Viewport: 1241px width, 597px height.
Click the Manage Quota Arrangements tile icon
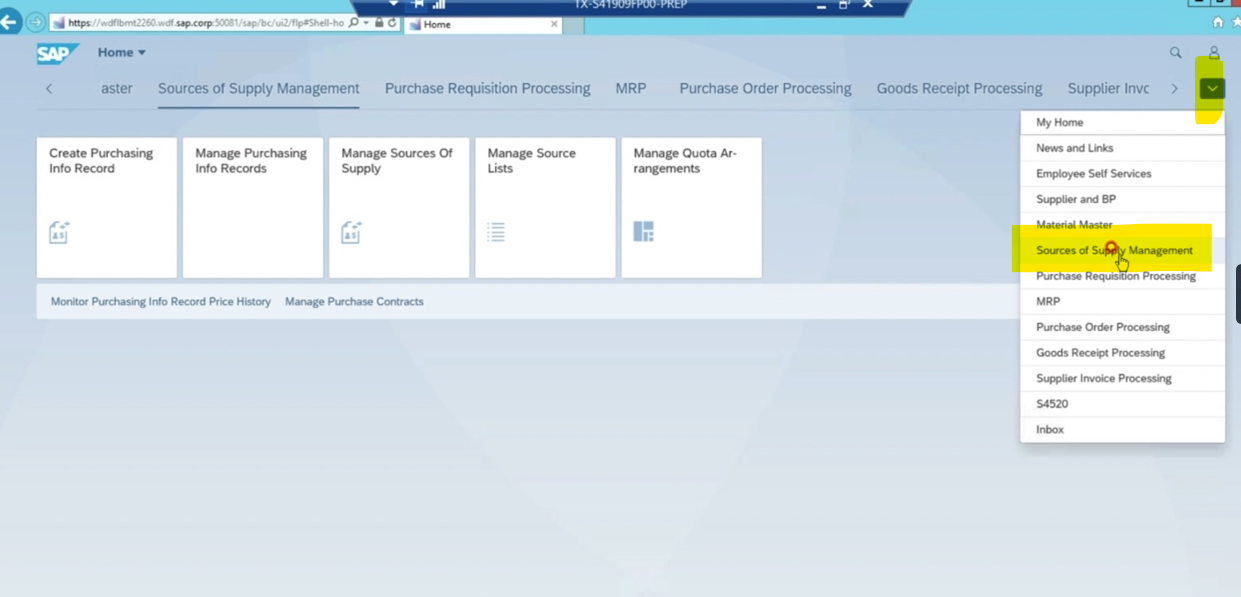[x=643, y=232]
